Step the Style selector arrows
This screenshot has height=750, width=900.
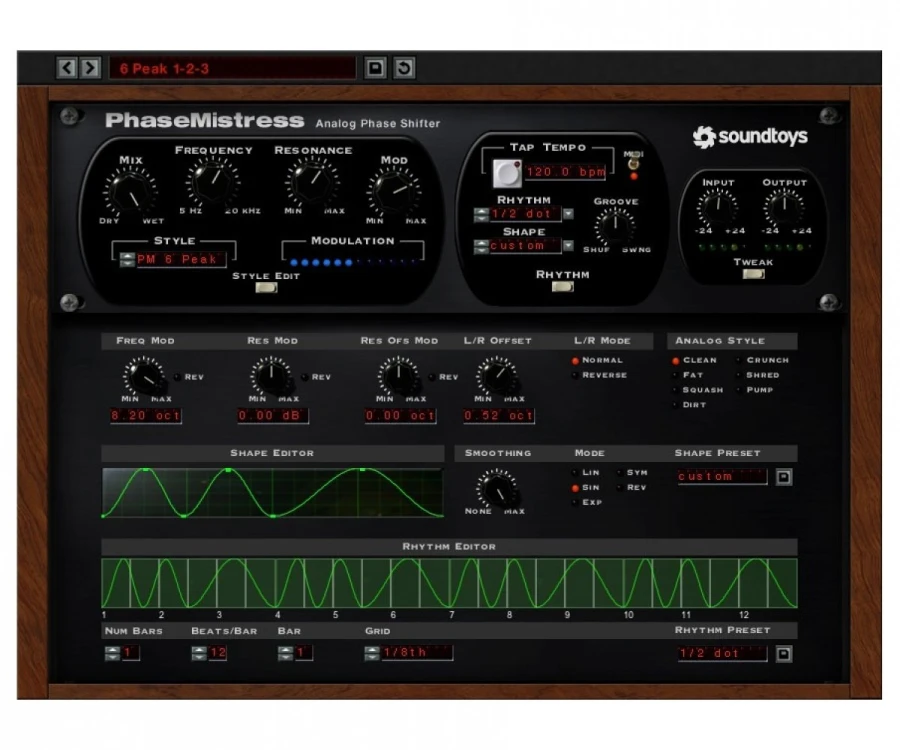pos(127,259)
